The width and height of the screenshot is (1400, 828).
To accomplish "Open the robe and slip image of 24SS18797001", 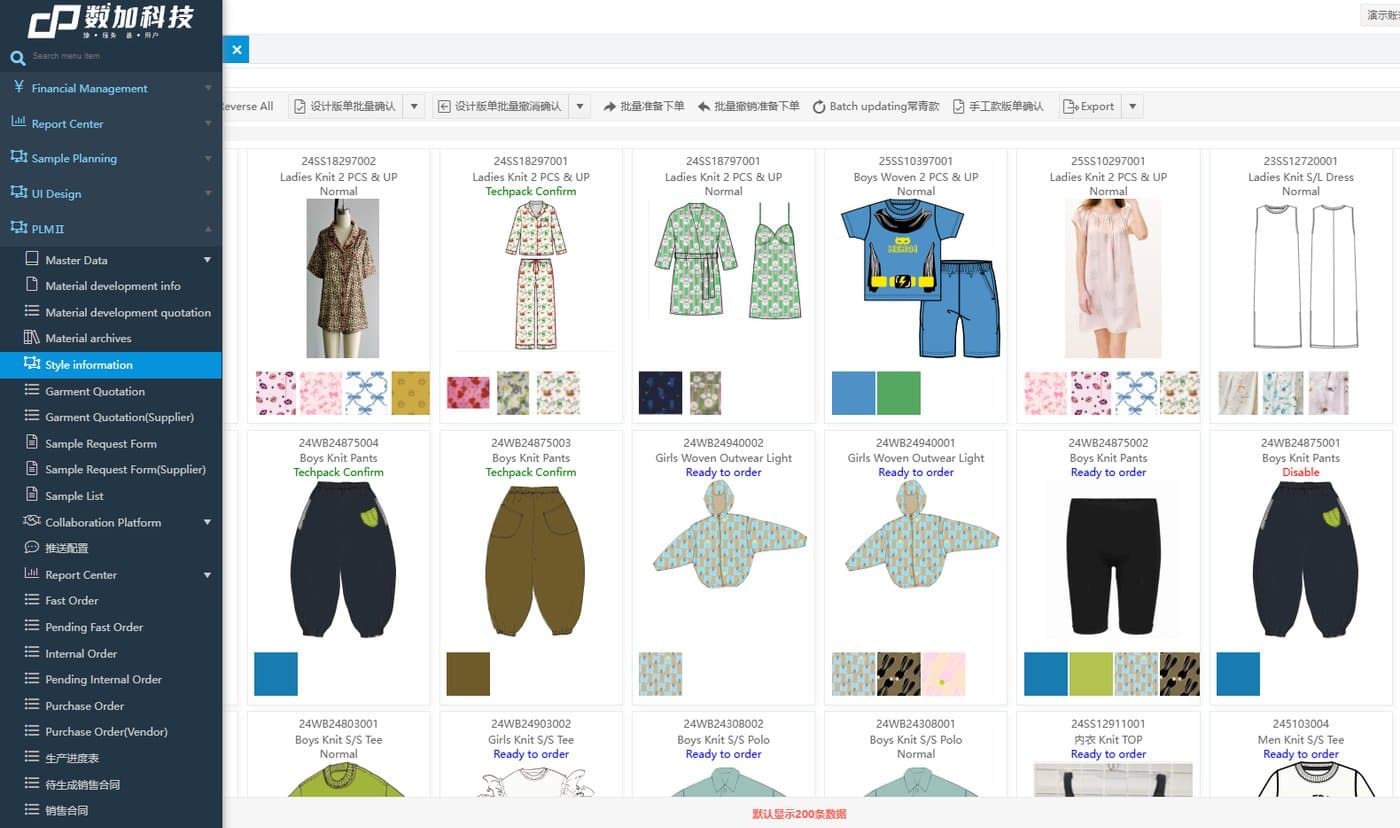I will pos(728,262).
